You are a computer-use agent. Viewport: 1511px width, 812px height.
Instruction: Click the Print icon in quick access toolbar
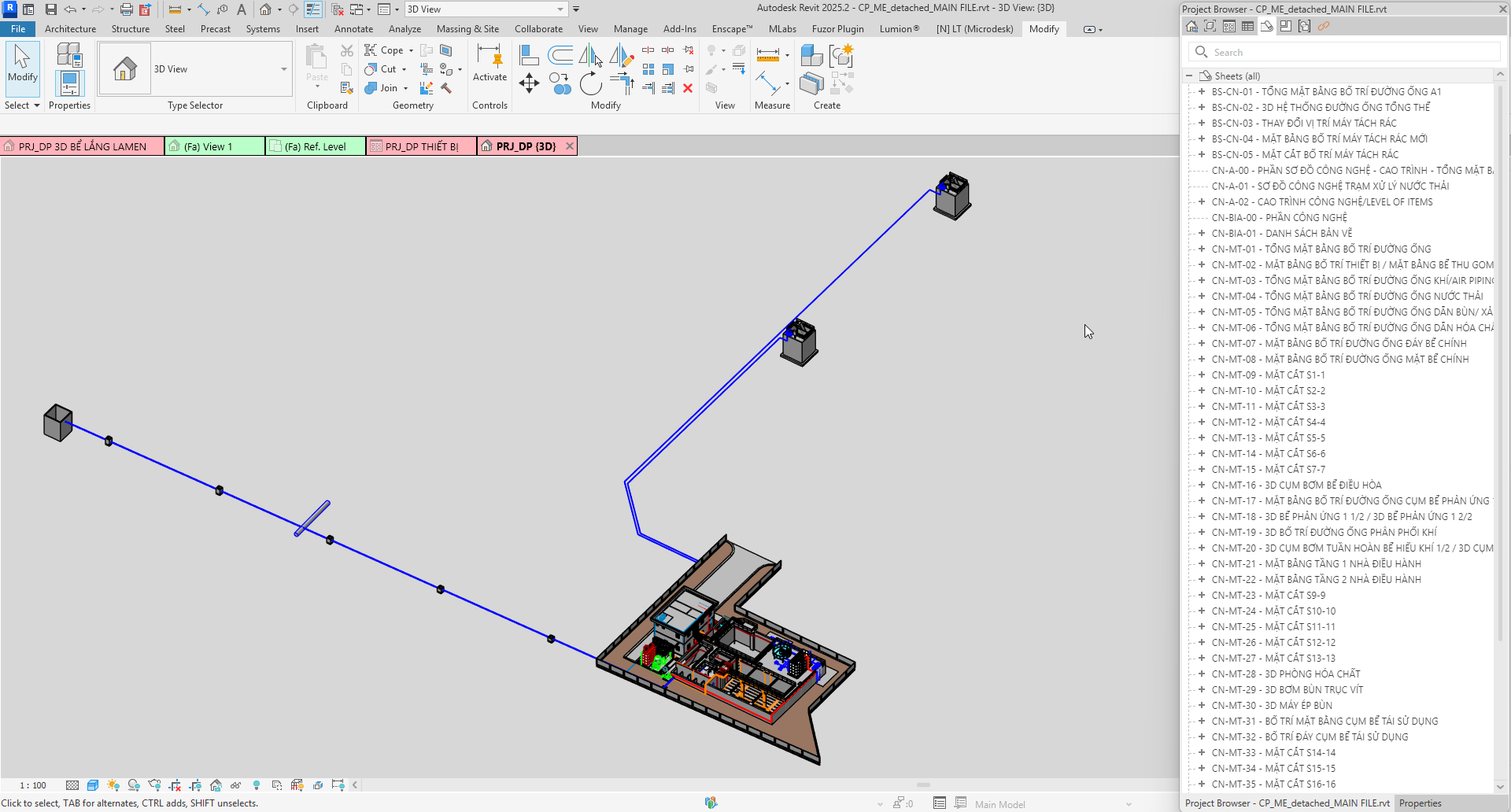coord(126,9)
